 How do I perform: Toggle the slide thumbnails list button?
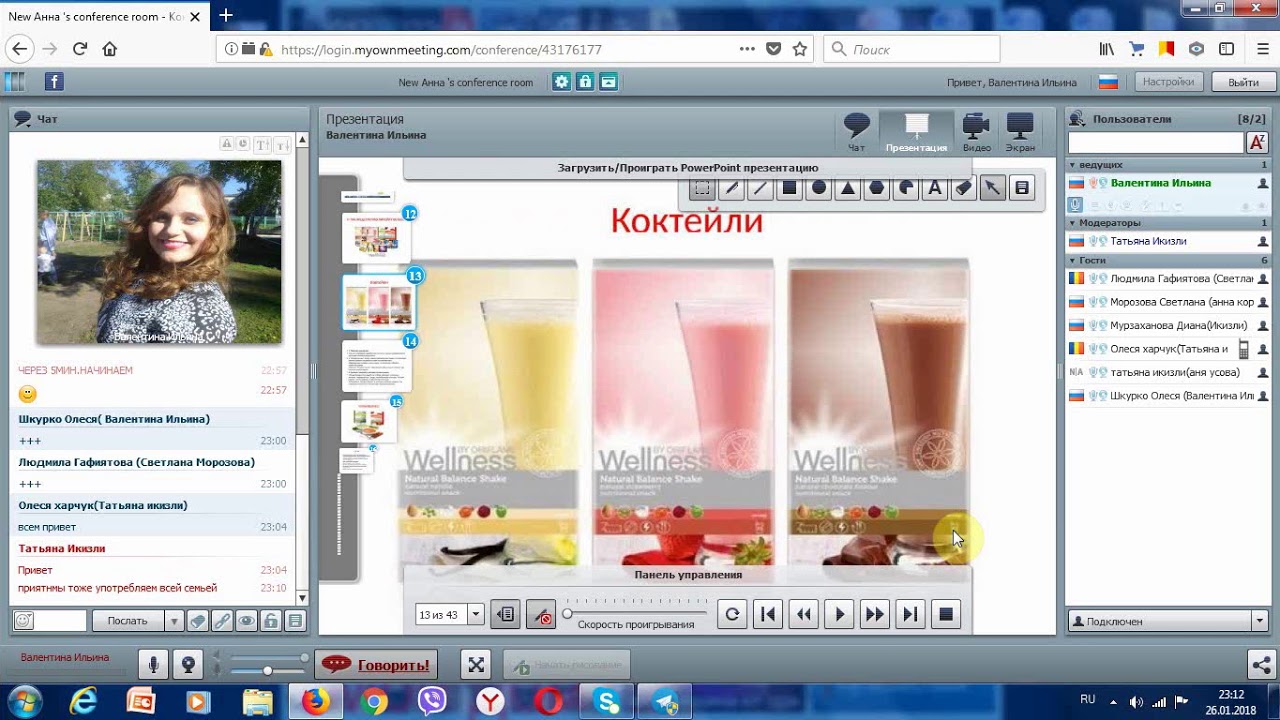506,615
